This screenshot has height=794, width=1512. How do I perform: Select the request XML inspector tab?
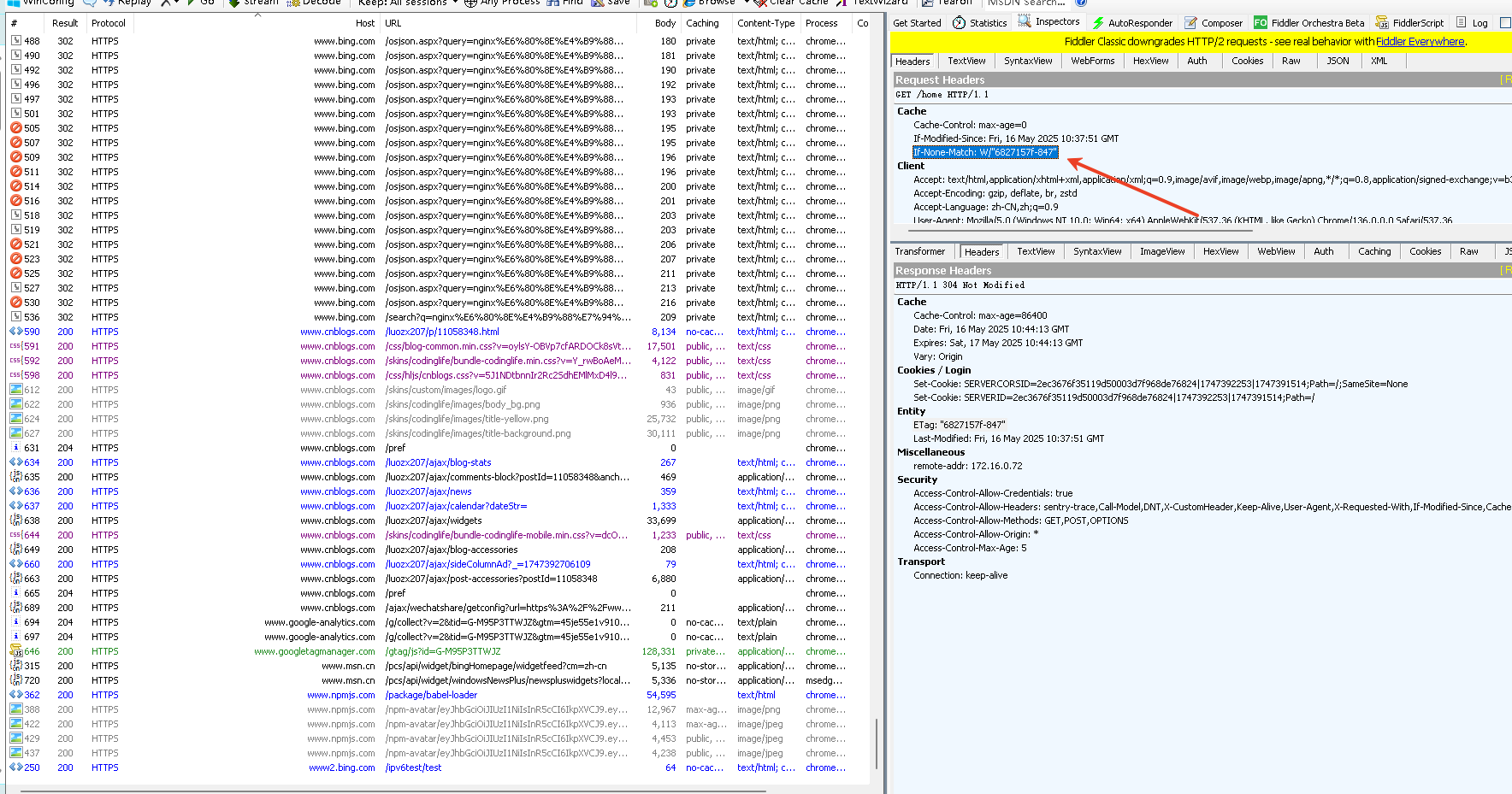[1379, 61]
